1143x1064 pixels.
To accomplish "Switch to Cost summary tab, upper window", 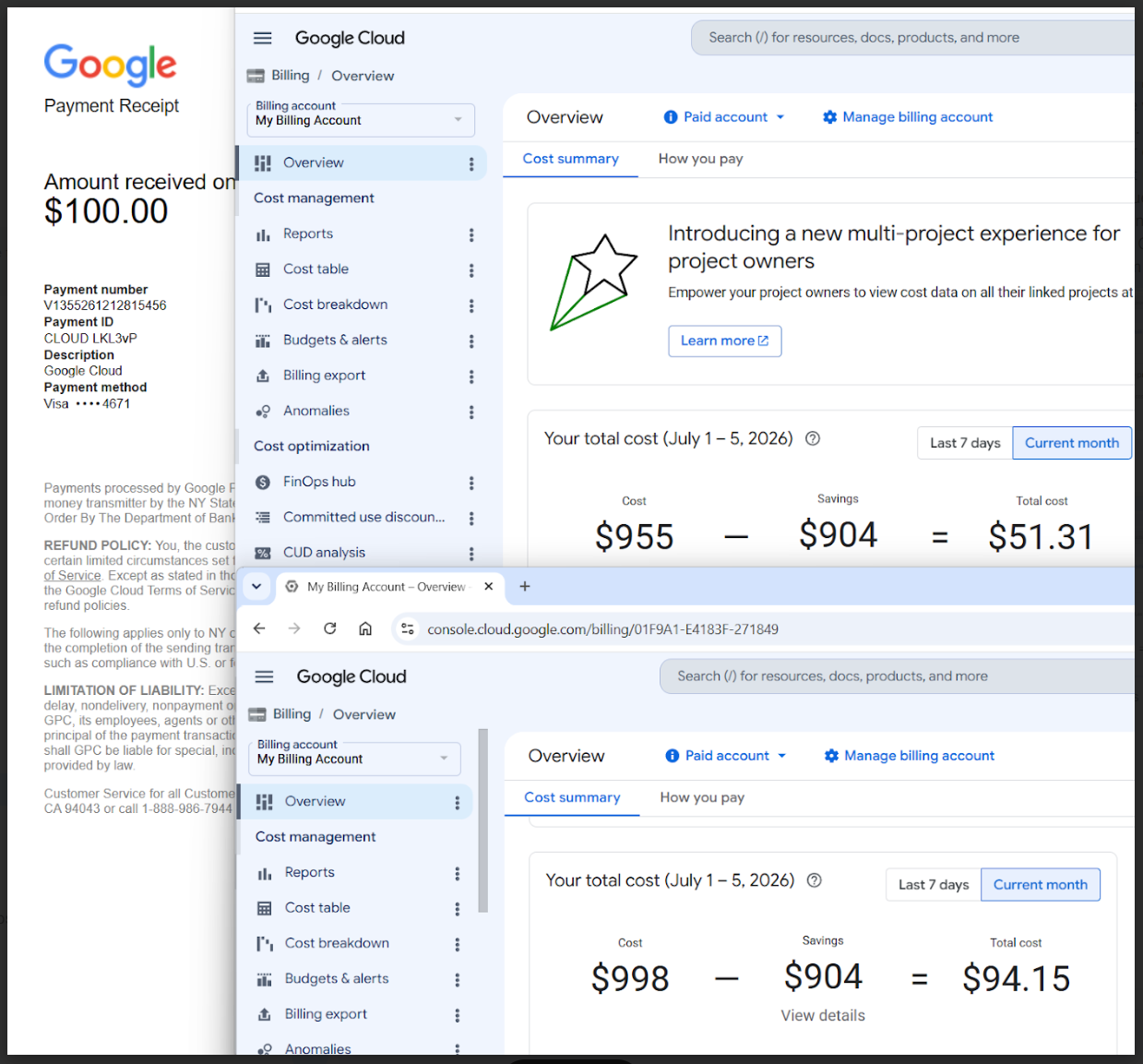I will coord(571,159).
